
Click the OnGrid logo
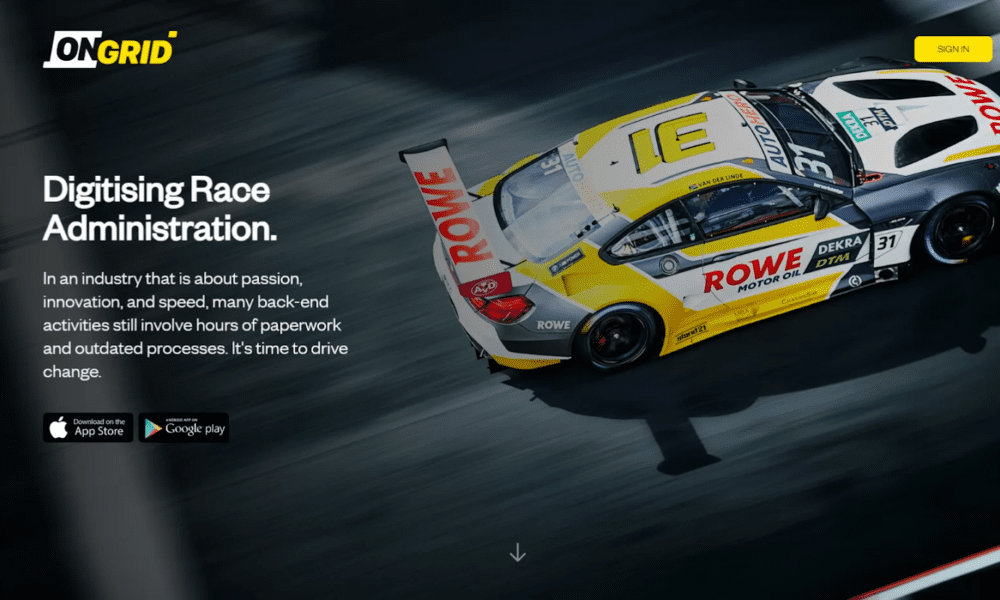pos(110,49)
